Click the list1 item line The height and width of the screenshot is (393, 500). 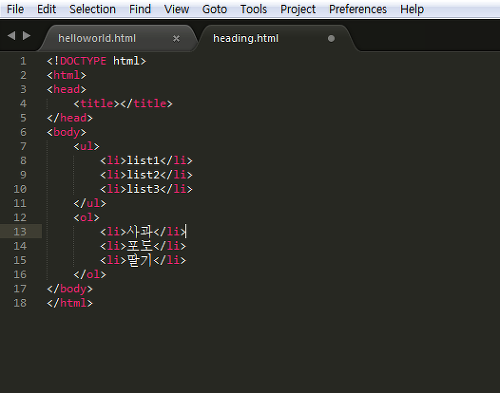146,161
